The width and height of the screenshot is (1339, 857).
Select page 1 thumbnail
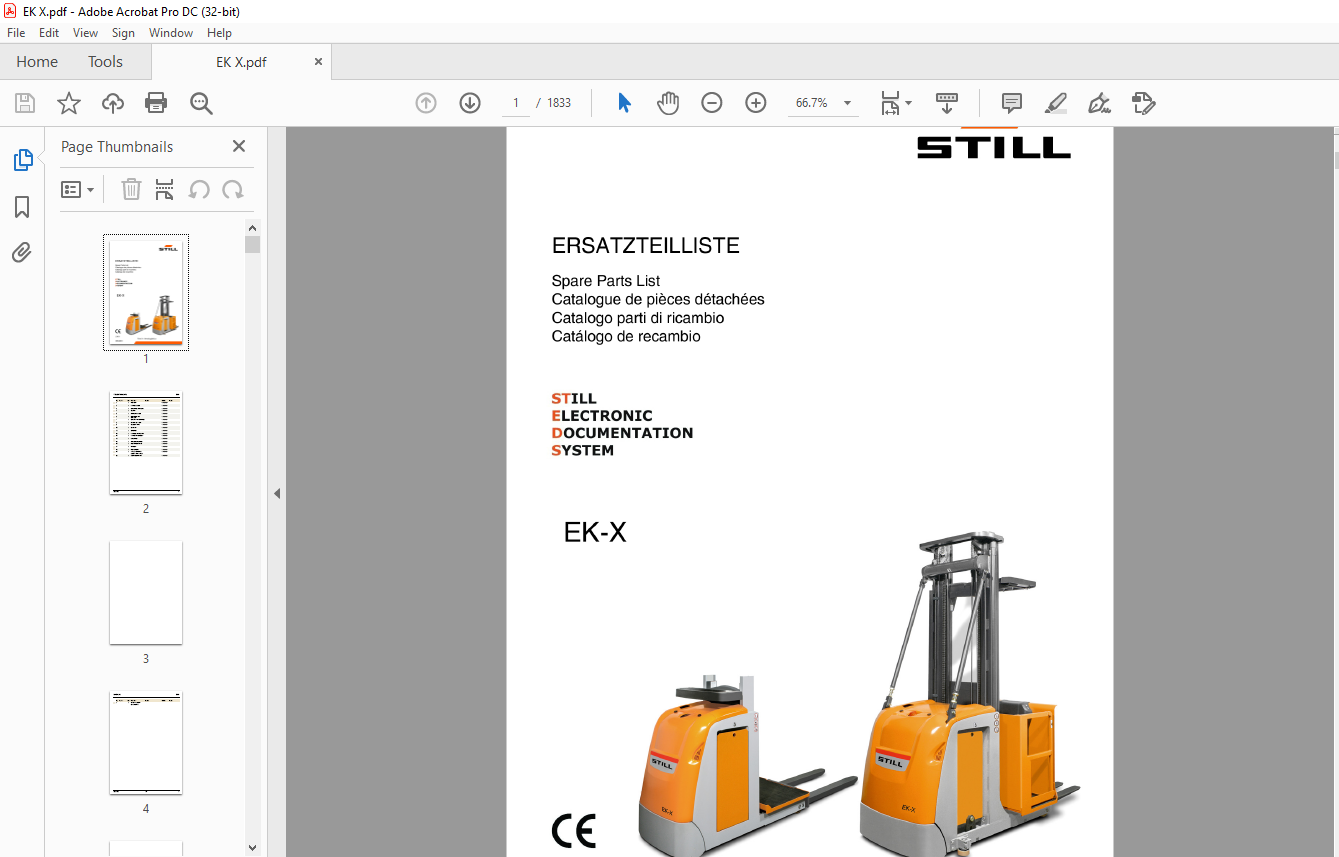tap(146, 292)
